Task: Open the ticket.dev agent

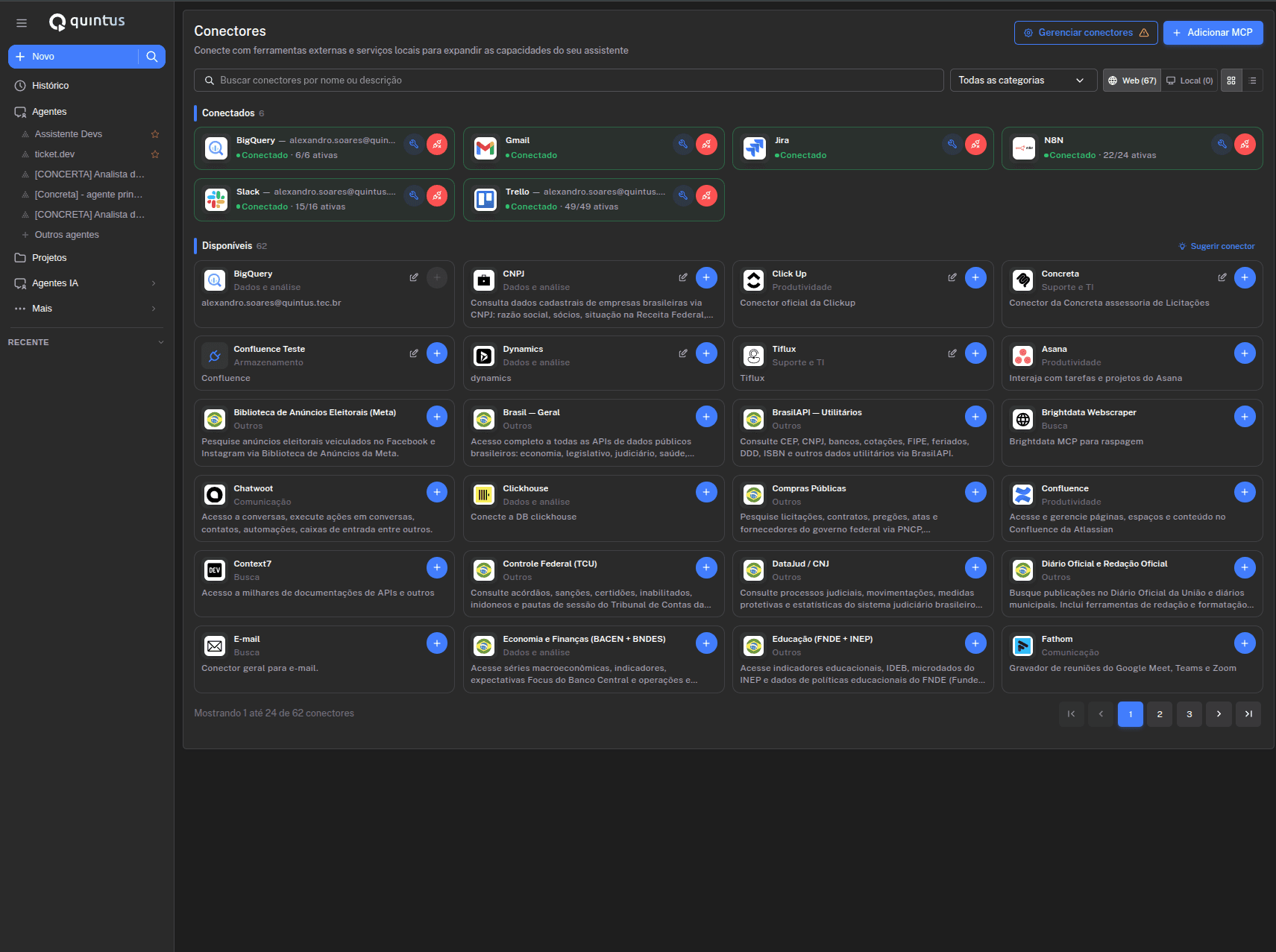Action: tap(54, 154)
